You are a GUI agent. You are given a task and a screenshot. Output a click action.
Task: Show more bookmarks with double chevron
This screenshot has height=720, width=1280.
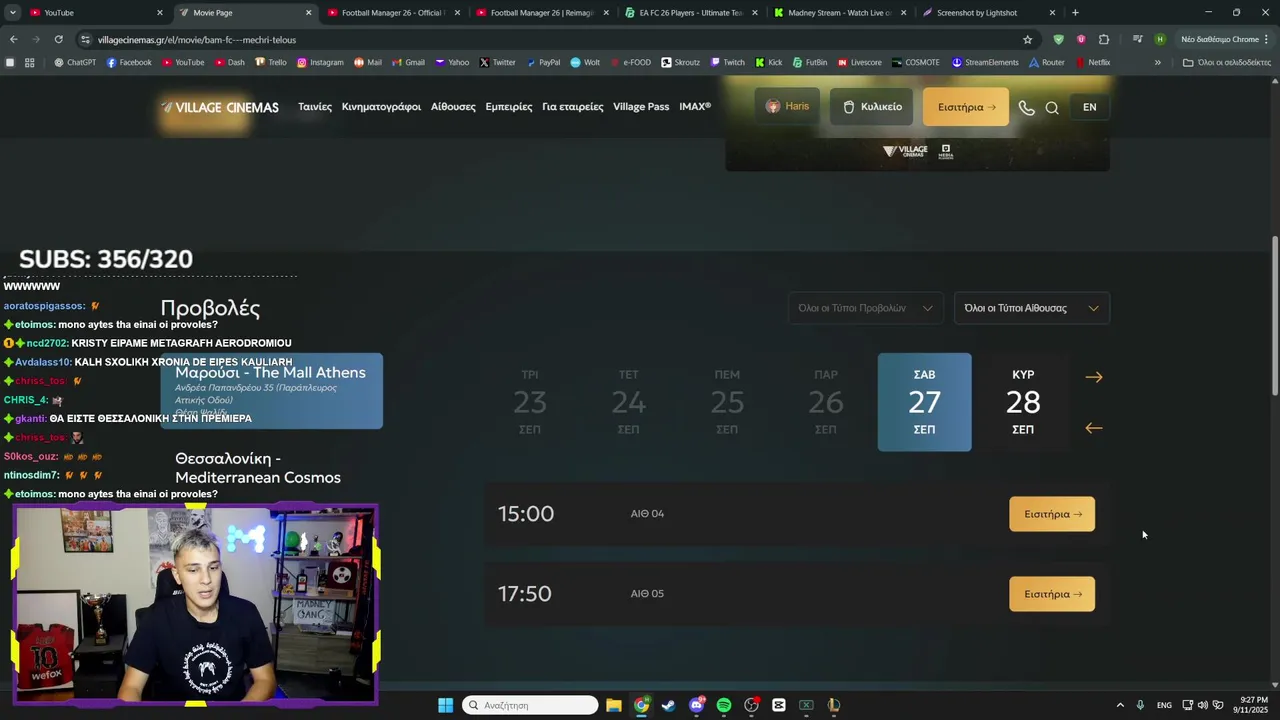pos(1158,62)
